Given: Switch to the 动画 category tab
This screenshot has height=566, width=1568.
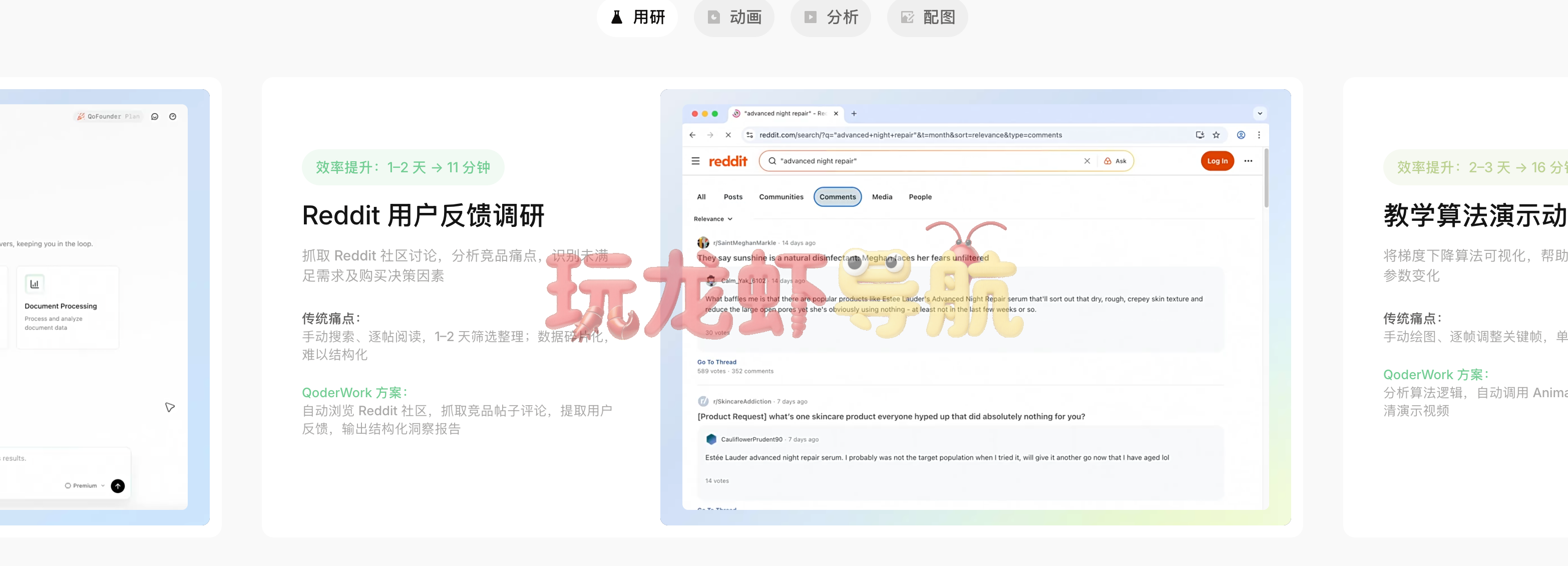Looking at the screenshot, I should click(733, 17).
